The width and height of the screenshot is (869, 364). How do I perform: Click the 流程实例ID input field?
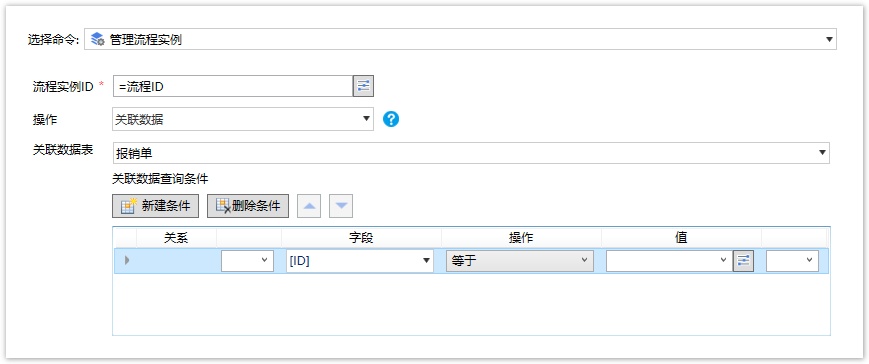click(x=233, y=86)
